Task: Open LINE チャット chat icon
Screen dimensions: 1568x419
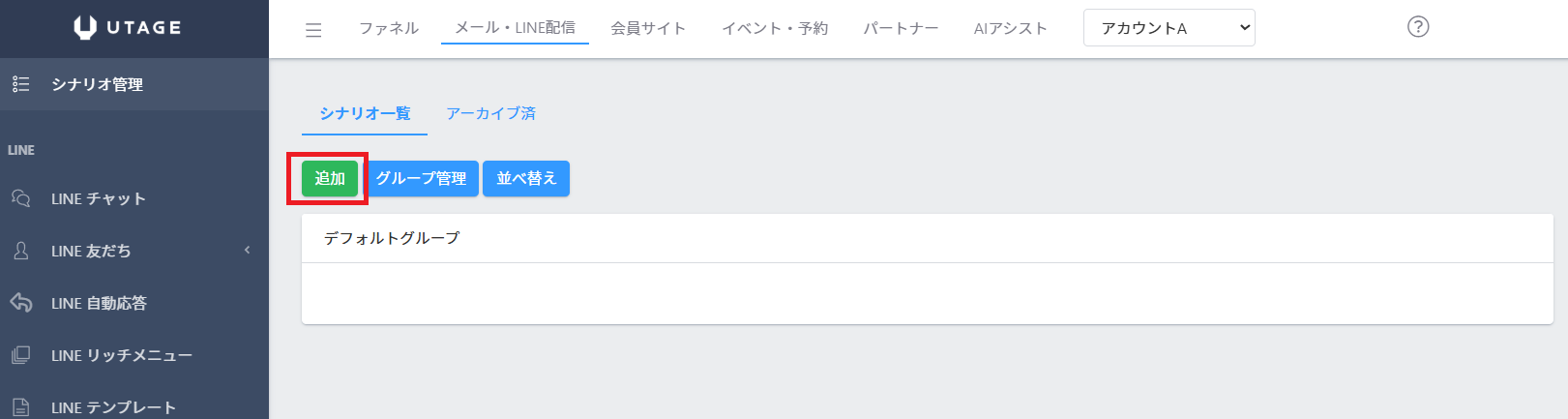Action: pyautogui.click(x=21, y=198)
